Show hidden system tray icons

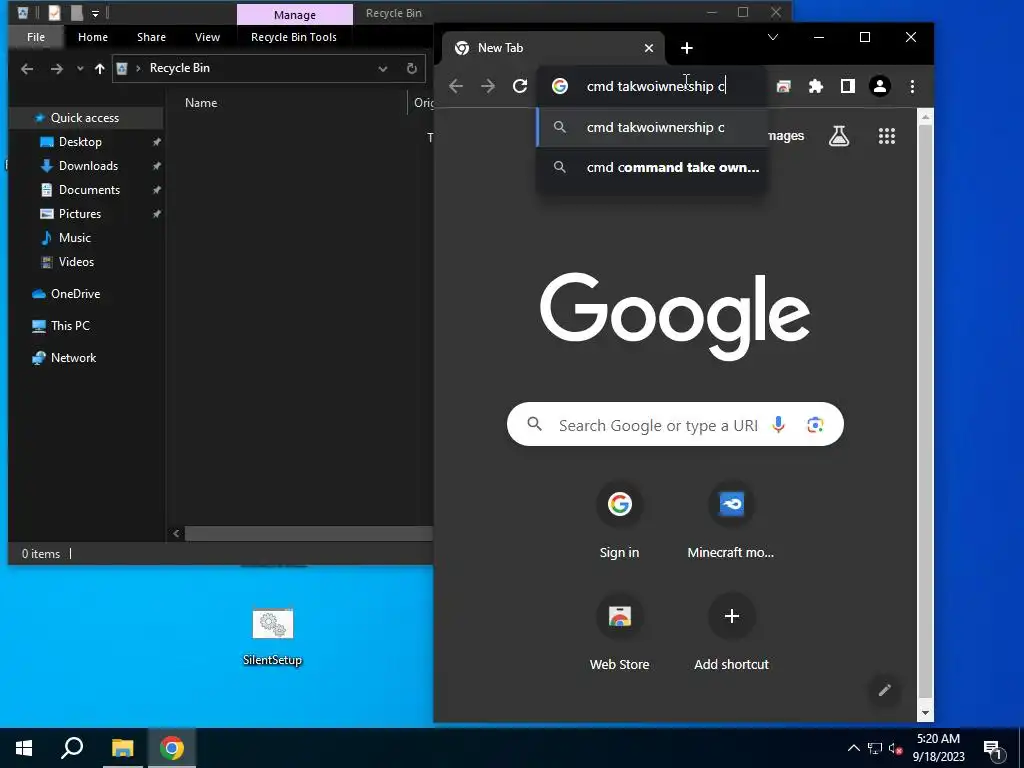pyautogui.click(x=854, y=748)
